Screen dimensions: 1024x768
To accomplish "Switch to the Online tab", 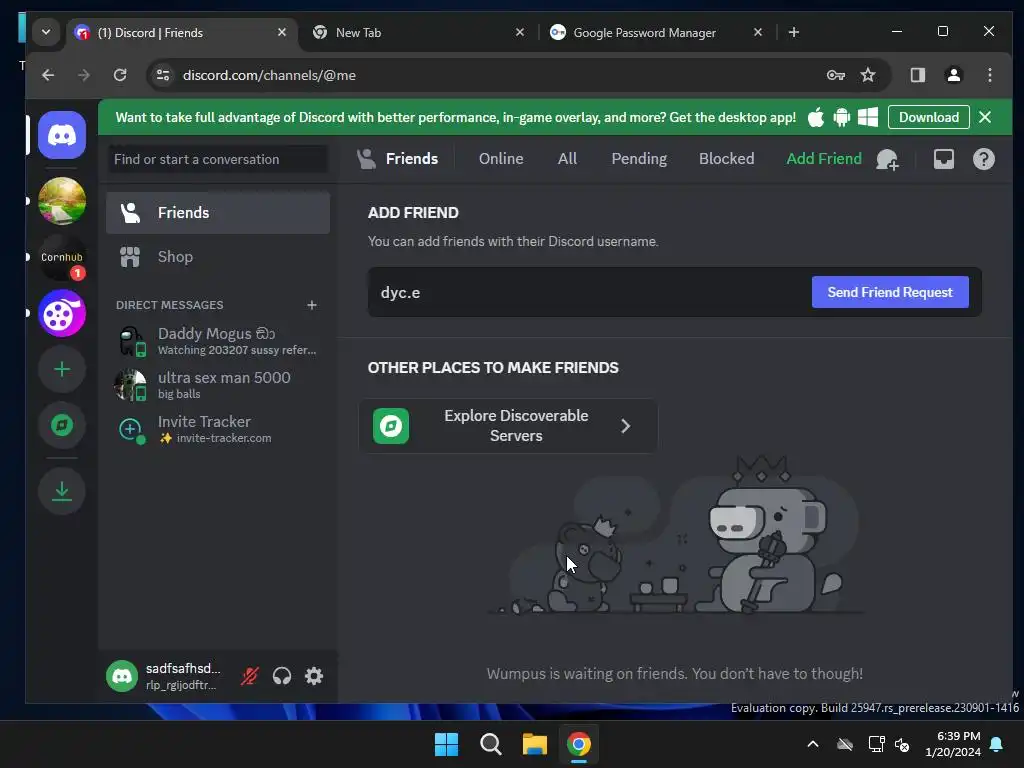I will pos(501,159).
